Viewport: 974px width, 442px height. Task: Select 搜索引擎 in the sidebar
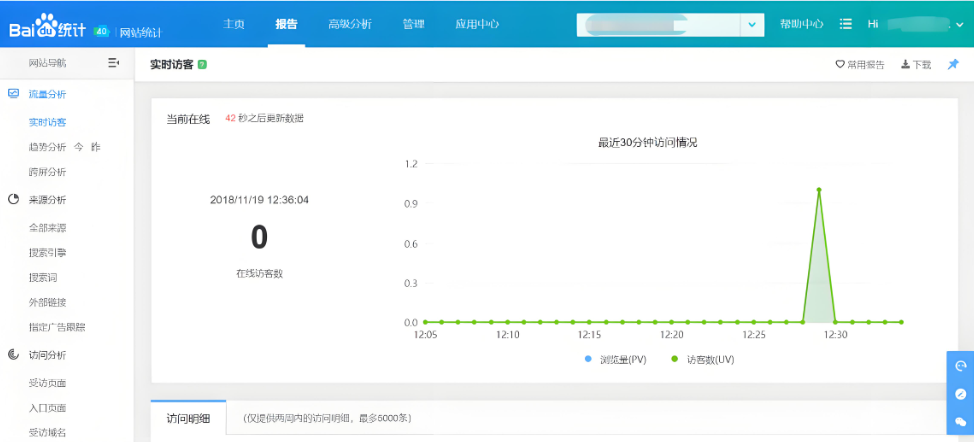click(x=48, y=253)
